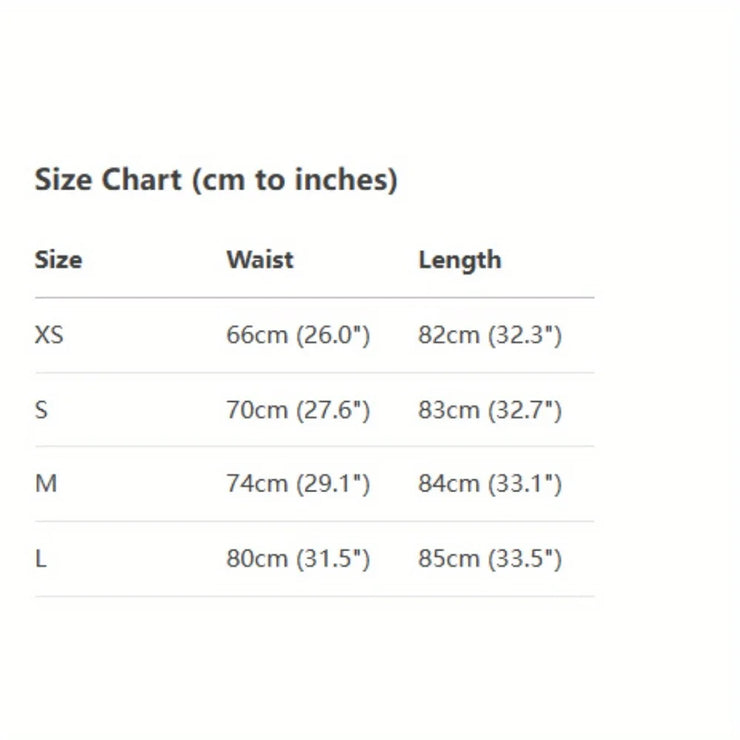Select the 70cm waist value

click(298, 410)
